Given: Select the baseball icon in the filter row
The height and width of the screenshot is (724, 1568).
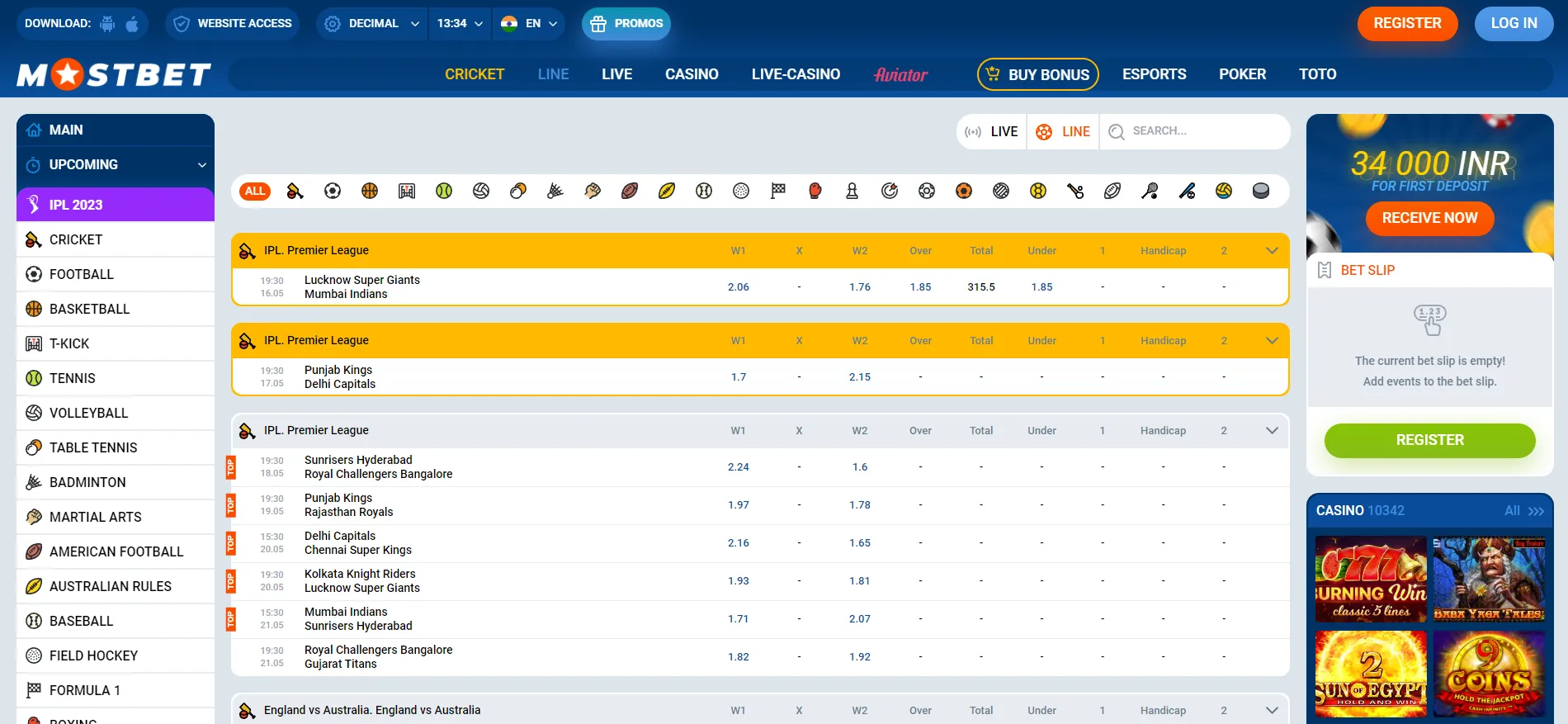Looking at the screenshot, I should coord(704,191).
